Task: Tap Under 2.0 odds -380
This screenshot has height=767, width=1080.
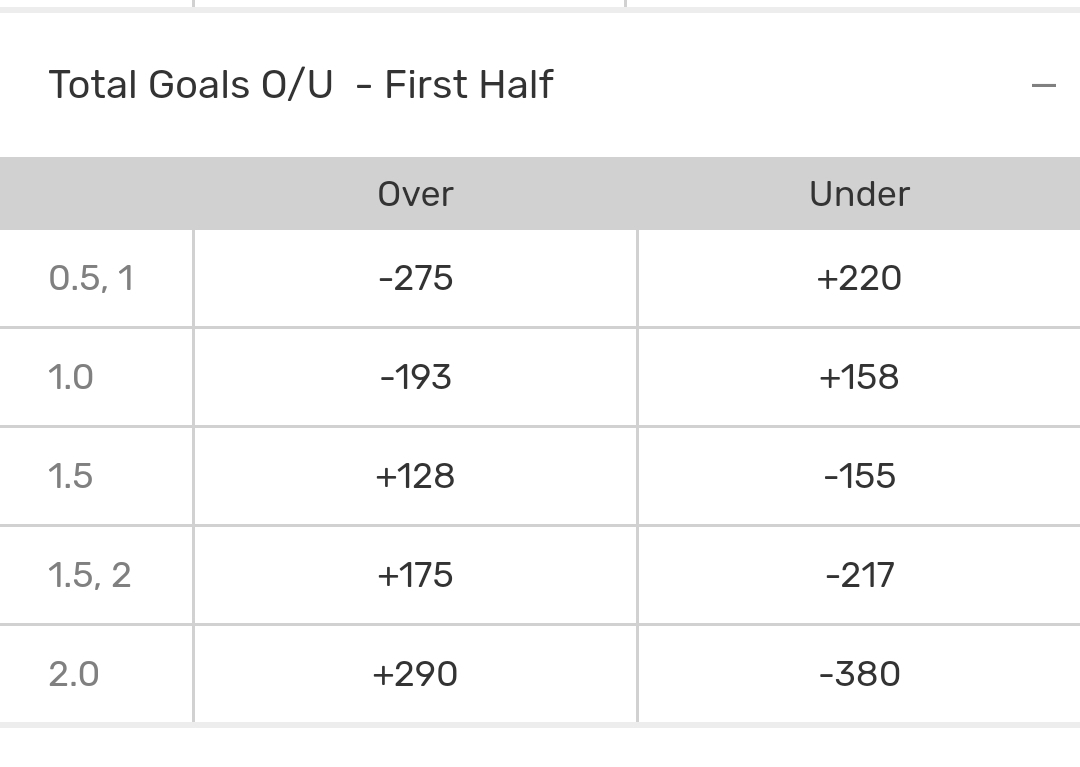Action: point(859,674)
